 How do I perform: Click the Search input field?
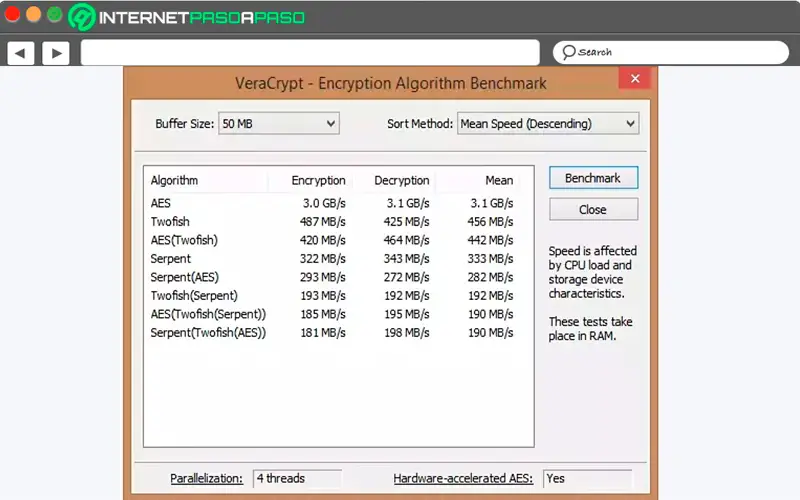670,53
